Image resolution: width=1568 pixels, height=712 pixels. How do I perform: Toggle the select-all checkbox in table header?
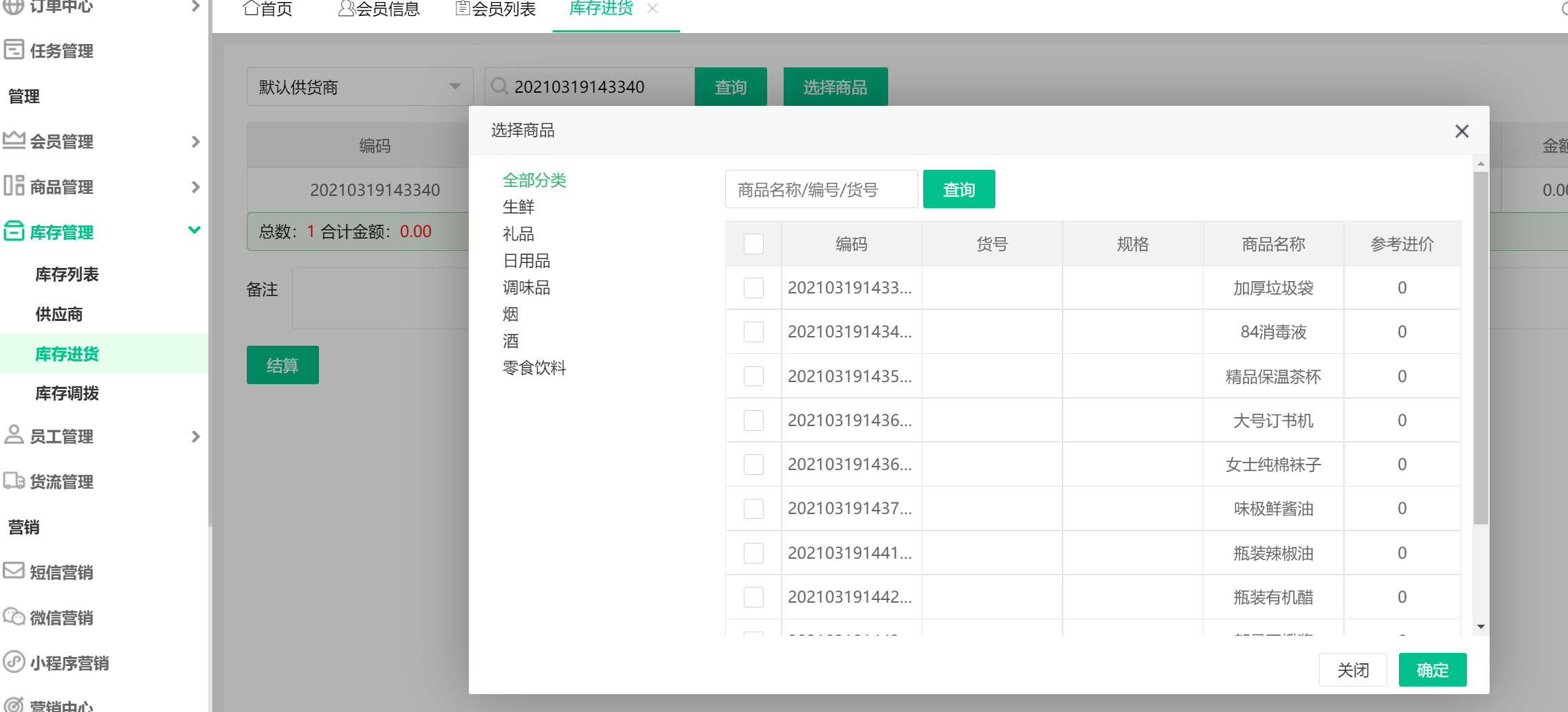pyautogui.click(x=753, y=244)
